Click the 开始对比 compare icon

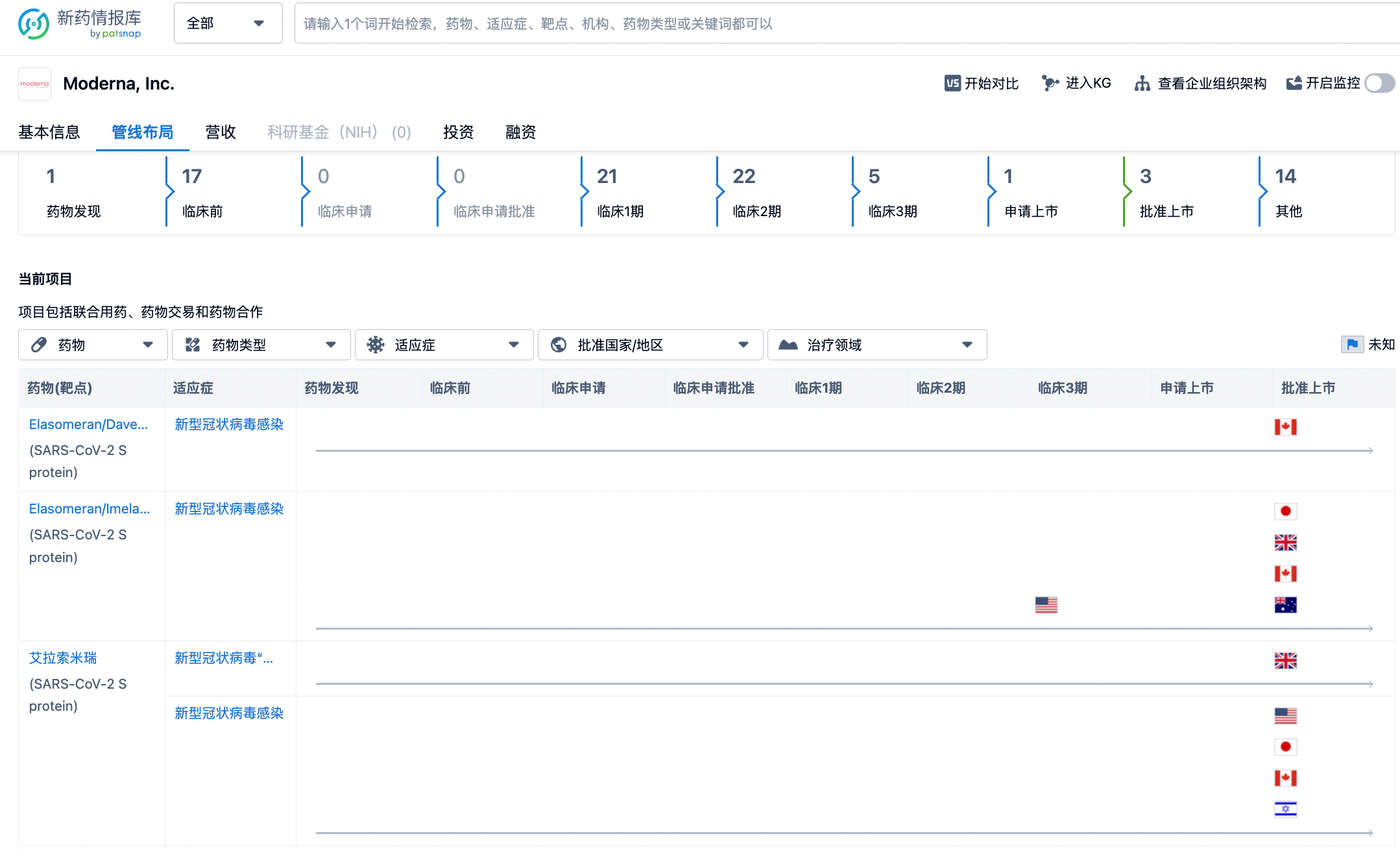952,83
